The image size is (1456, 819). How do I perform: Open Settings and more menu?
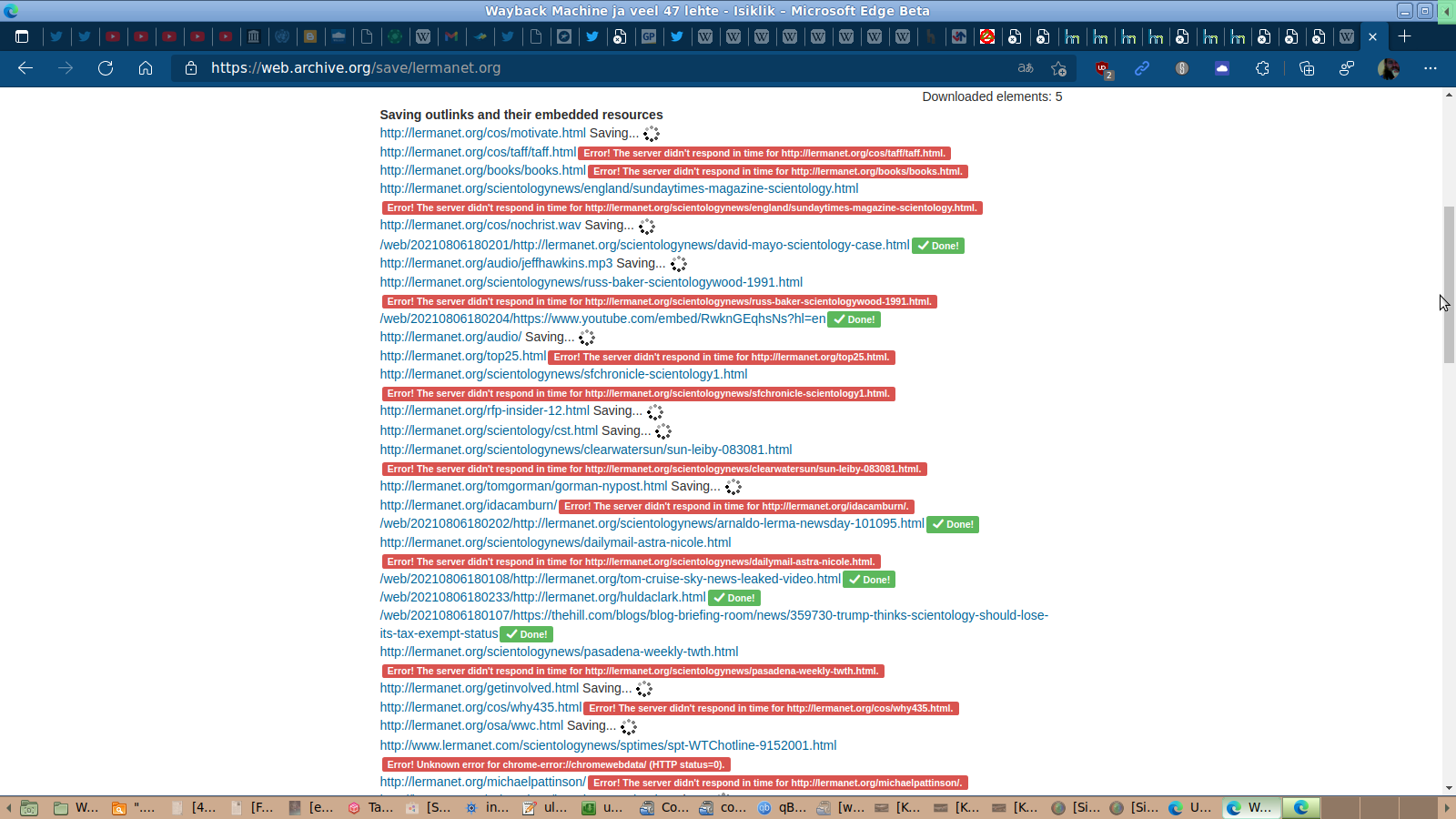point(1431,68)
